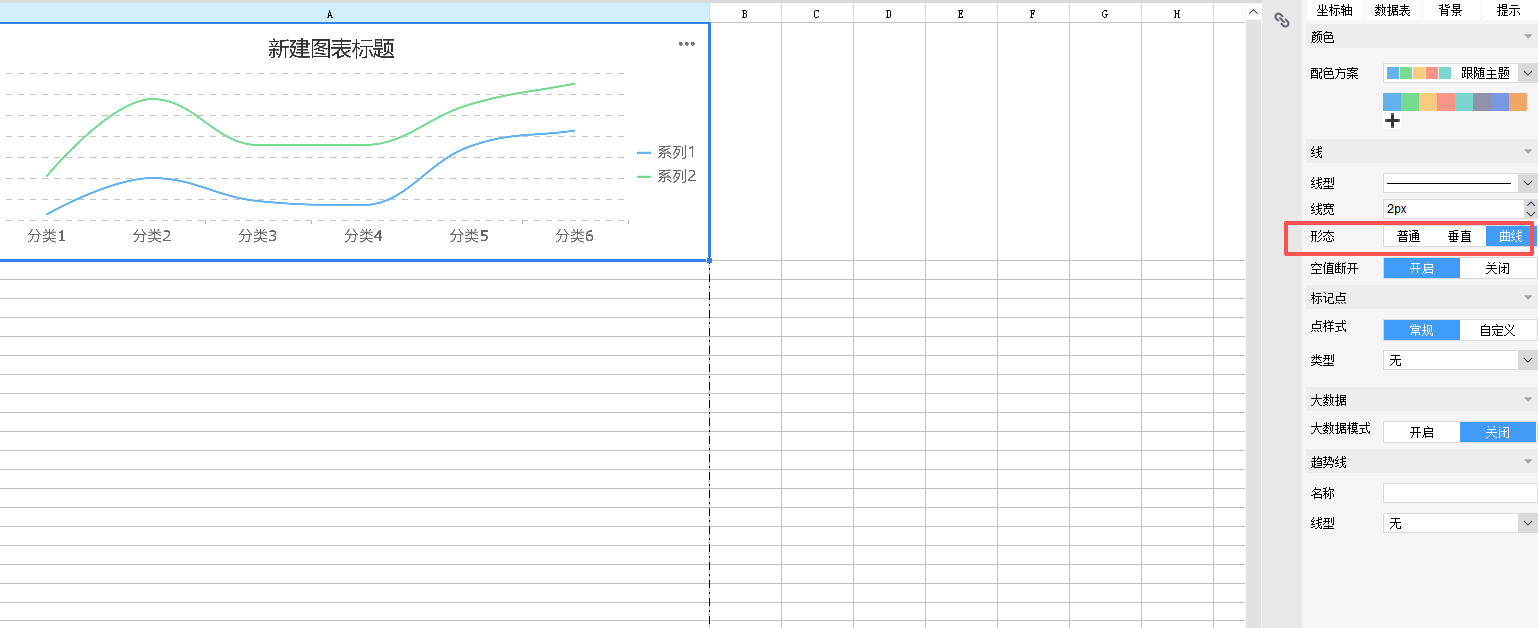Viewport: 1538px width, 628px height.
Task: Click the vertical scrollbar up arrow
Action: [1253, 11]
